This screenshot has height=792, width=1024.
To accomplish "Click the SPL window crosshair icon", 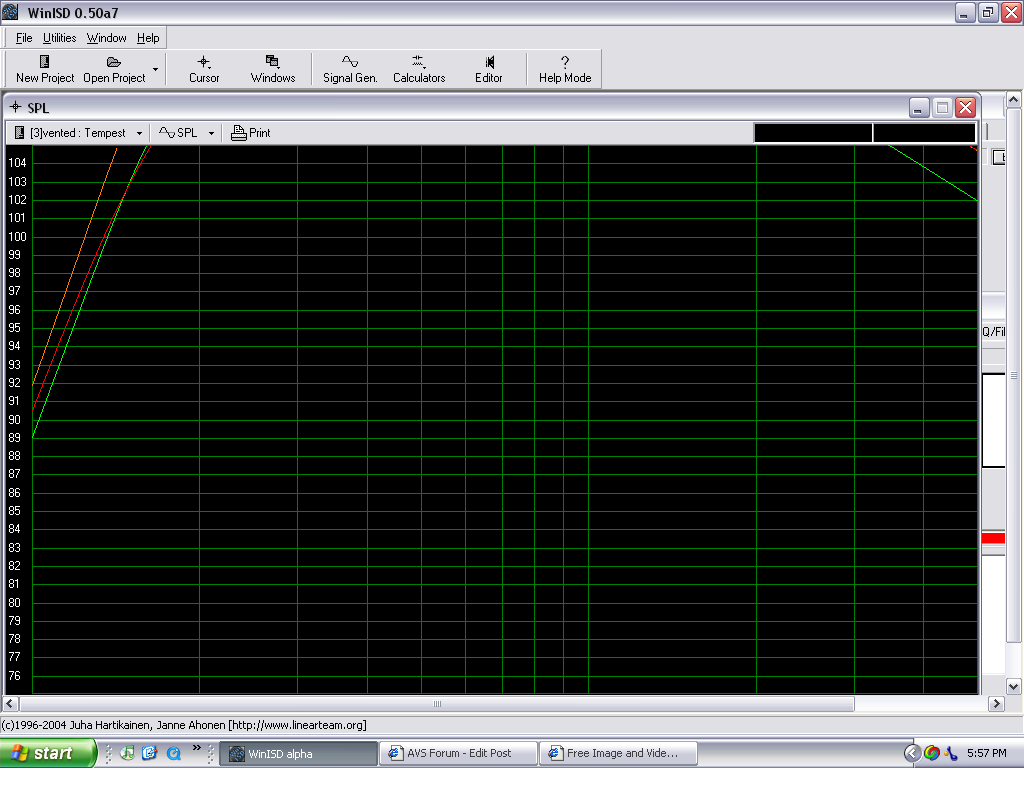I will coord(16,107).
